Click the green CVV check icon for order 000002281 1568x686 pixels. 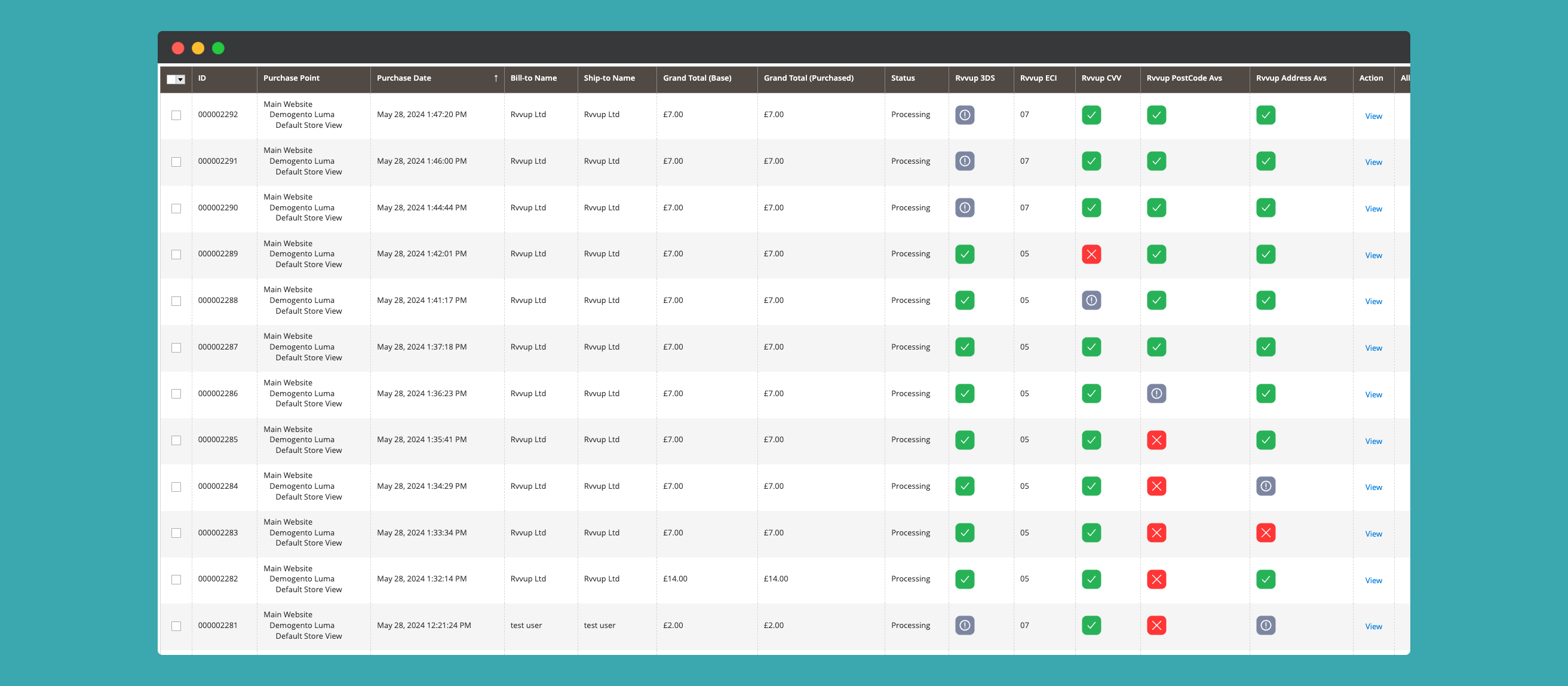pos(1091,626)
